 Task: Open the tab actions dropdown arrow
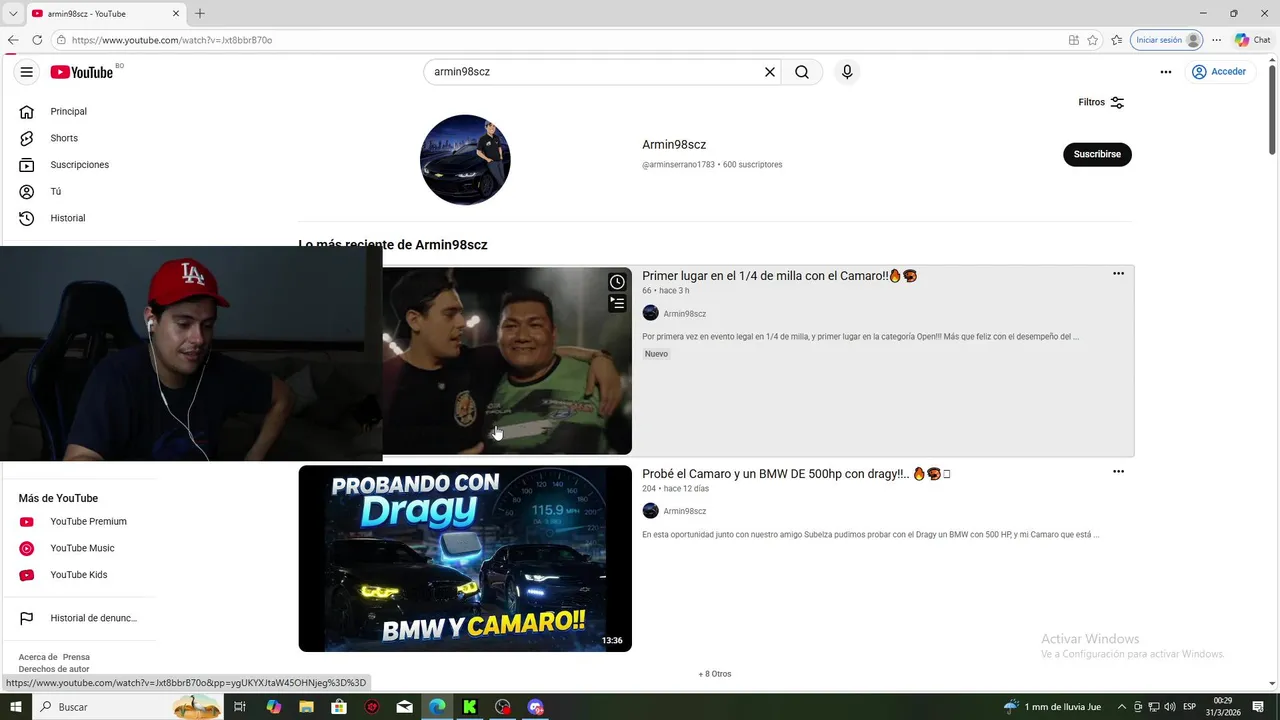(x=13, y=14)
